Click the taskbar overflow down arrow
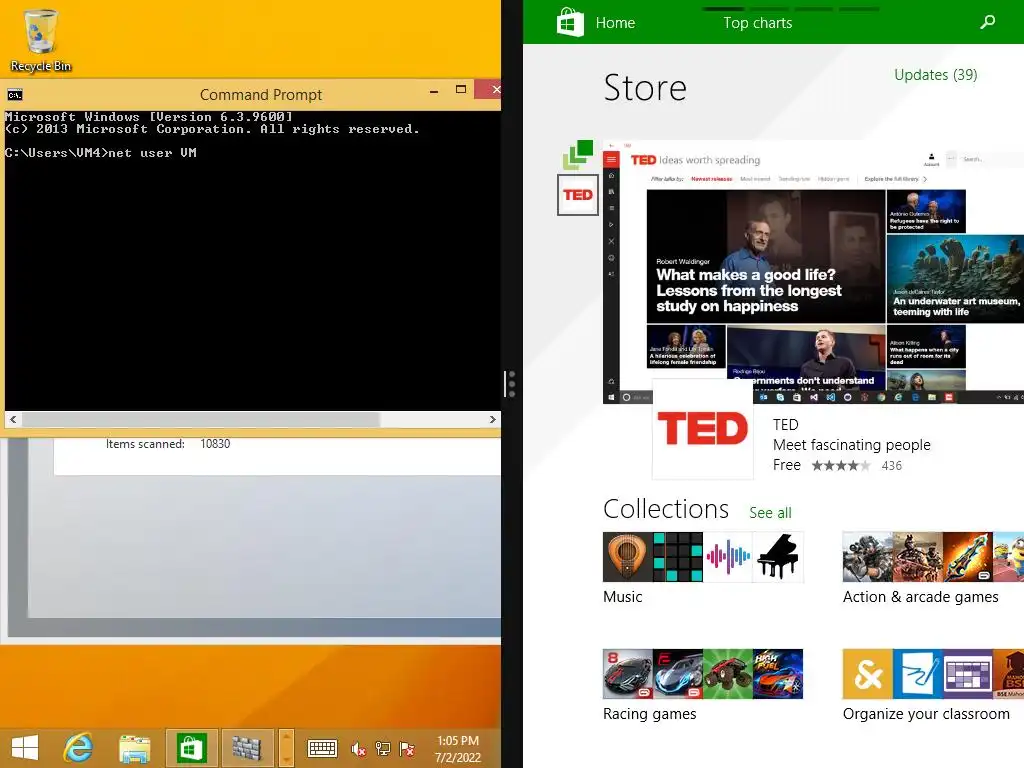The image size is (1024, 768). pyautogui.click(x=286, y=758)
